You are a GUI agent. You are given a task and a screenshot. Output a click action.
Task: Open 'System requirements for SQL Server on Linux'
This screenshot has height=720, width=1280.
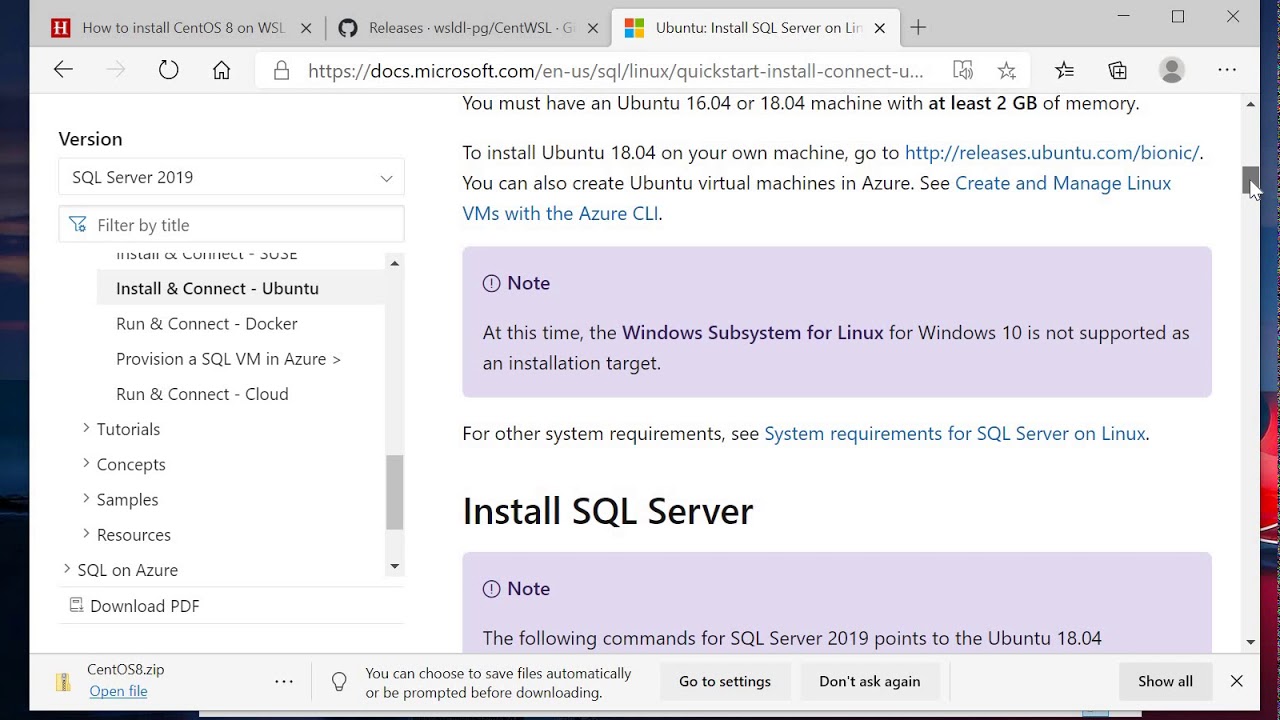955,434
